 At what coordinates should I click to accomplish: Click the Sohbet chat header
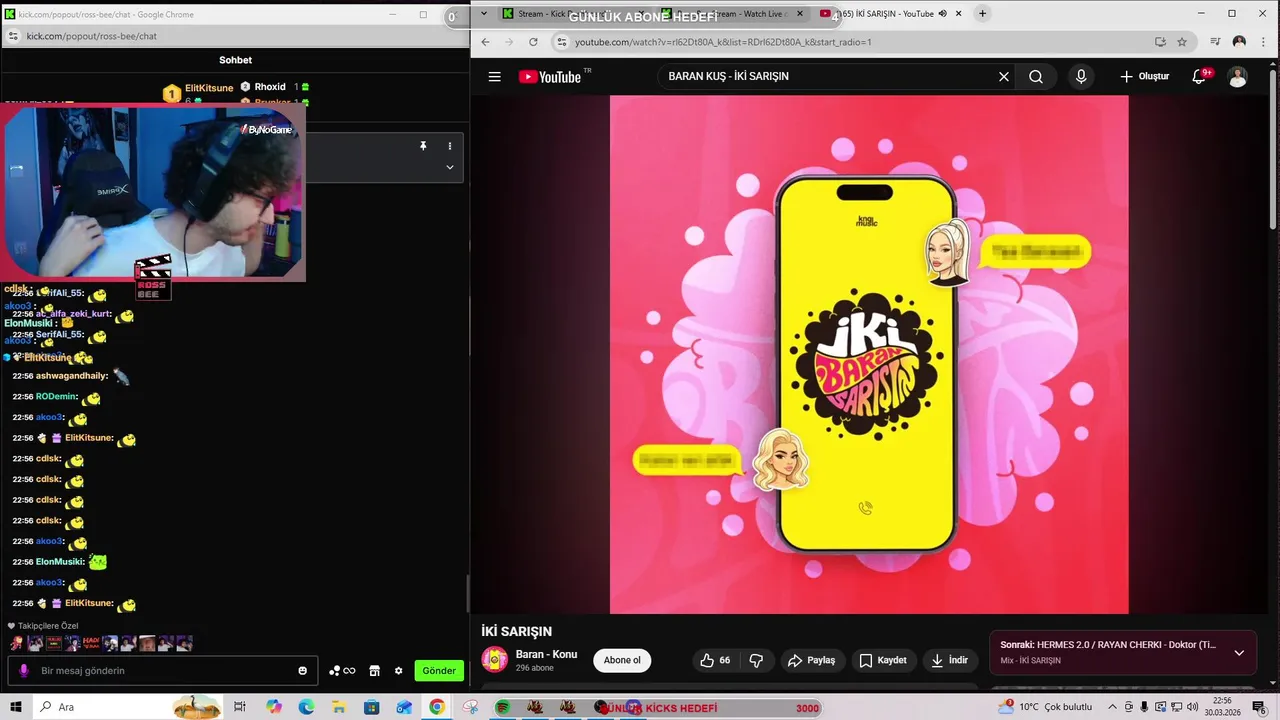click(235, 60)
